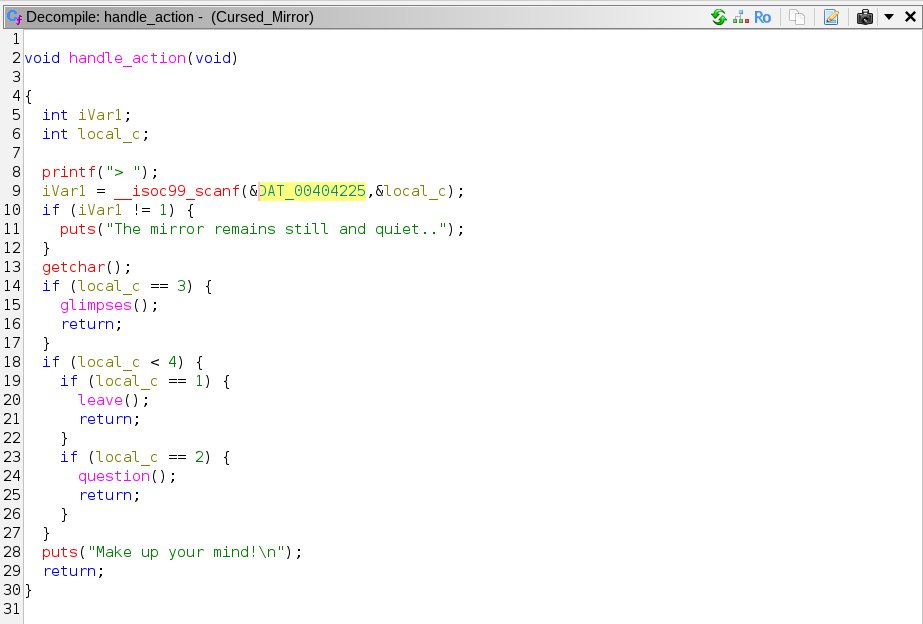The width and height of the screenshot is (923, 624).
Task: Click the puts call on line 11
Action: point(78,230)
